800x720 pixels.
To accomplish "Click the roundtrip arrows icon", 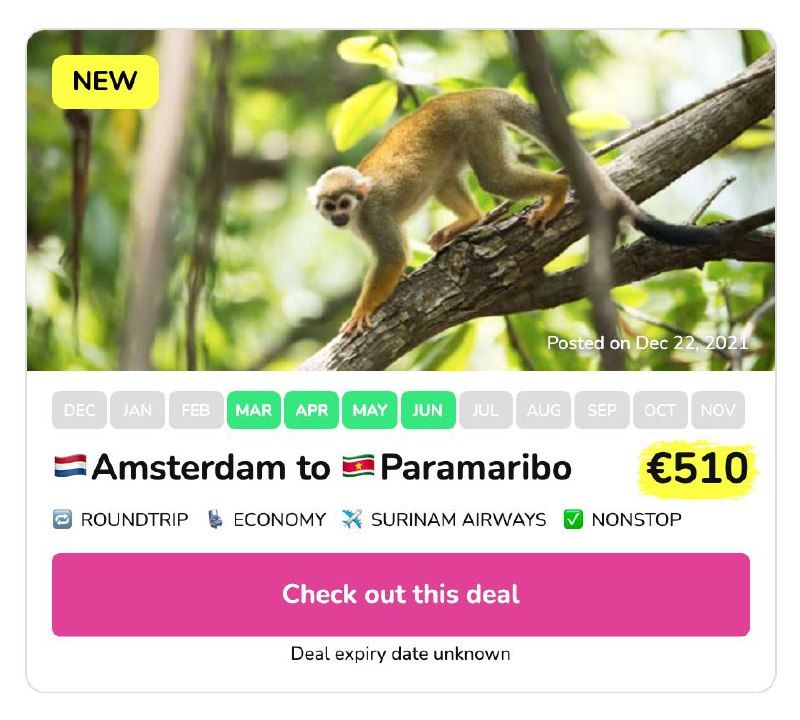I will (63, 519).
